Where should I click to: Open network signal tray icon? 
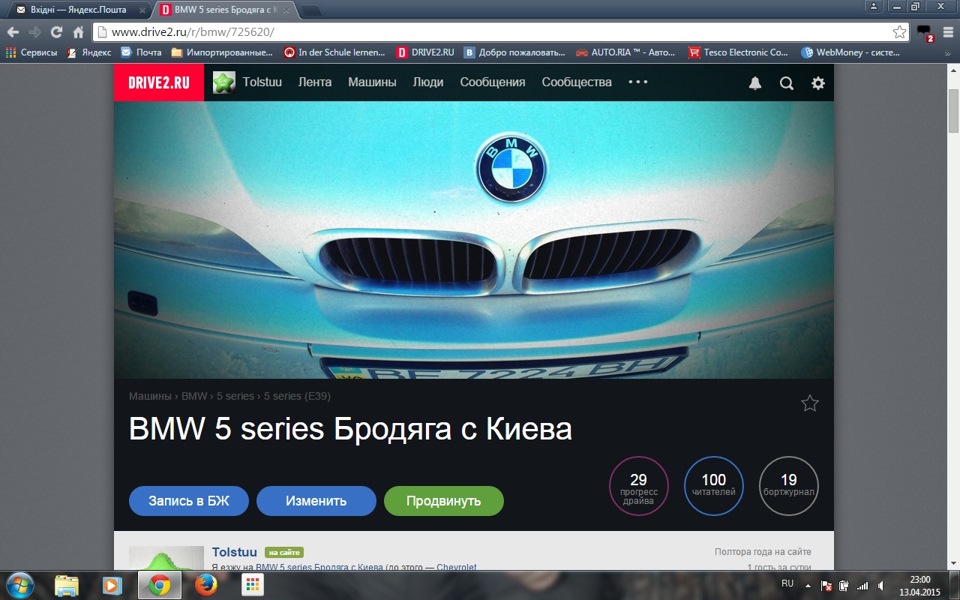pos(863,585)
